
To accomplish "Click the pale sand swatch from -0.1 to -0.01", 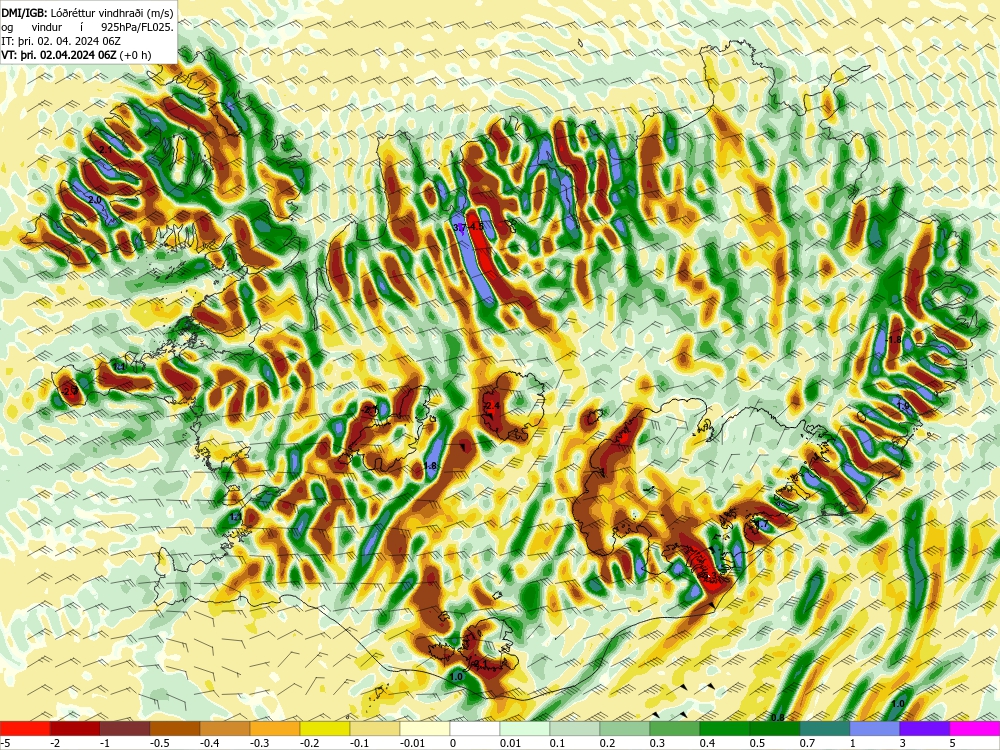I will coord(375,728).
